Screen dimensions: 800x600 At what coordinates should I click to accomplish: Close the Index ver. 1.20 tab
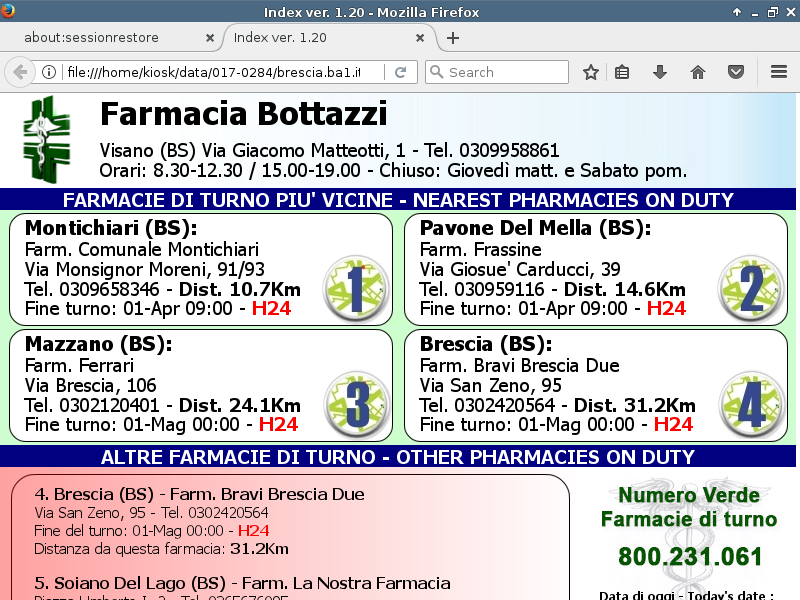click(x=421, y=38)
